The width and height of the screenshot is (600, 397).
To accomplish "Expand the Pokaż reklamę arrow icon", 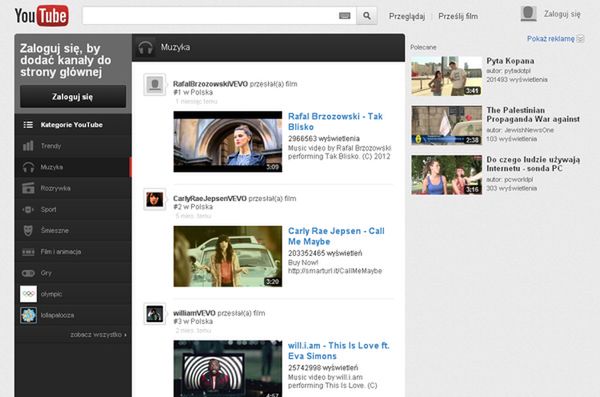I will [580, 39].
